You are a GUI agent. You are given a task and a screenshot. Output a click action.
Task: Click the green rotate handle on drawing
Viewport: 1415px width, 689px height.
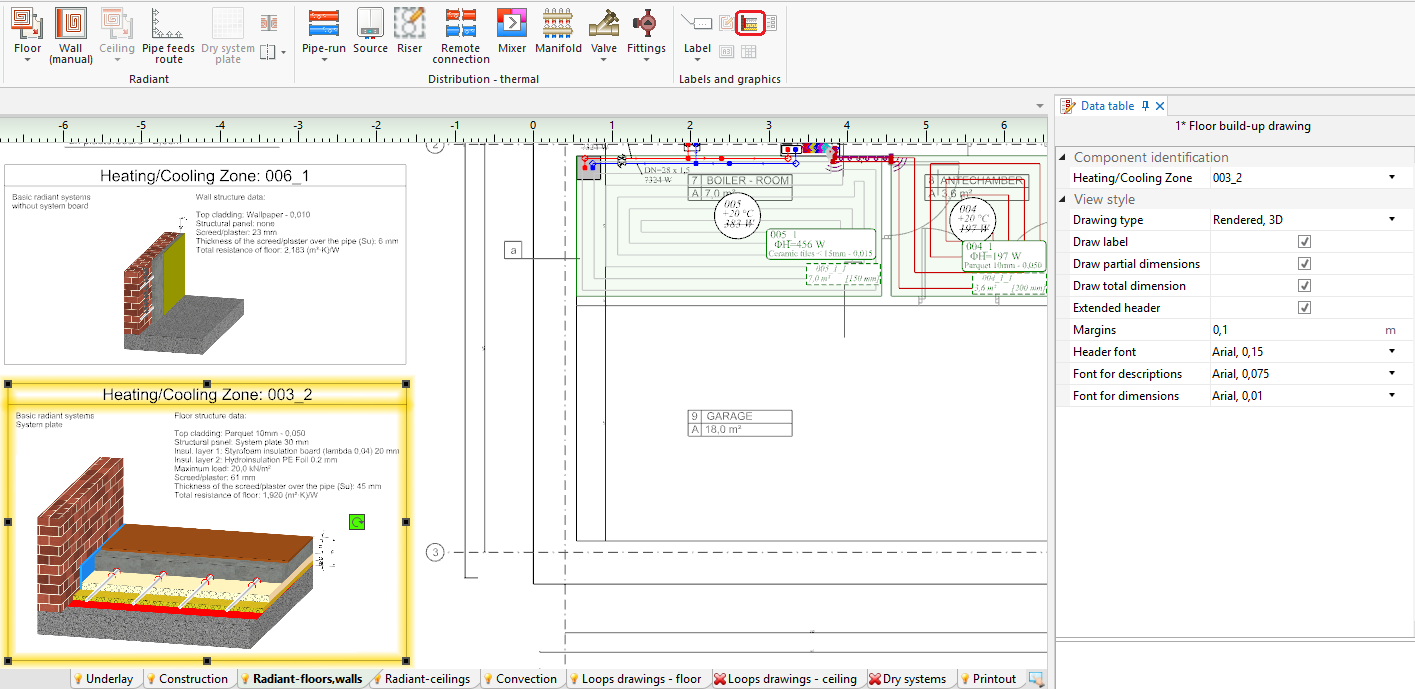(x=358, y=522)
